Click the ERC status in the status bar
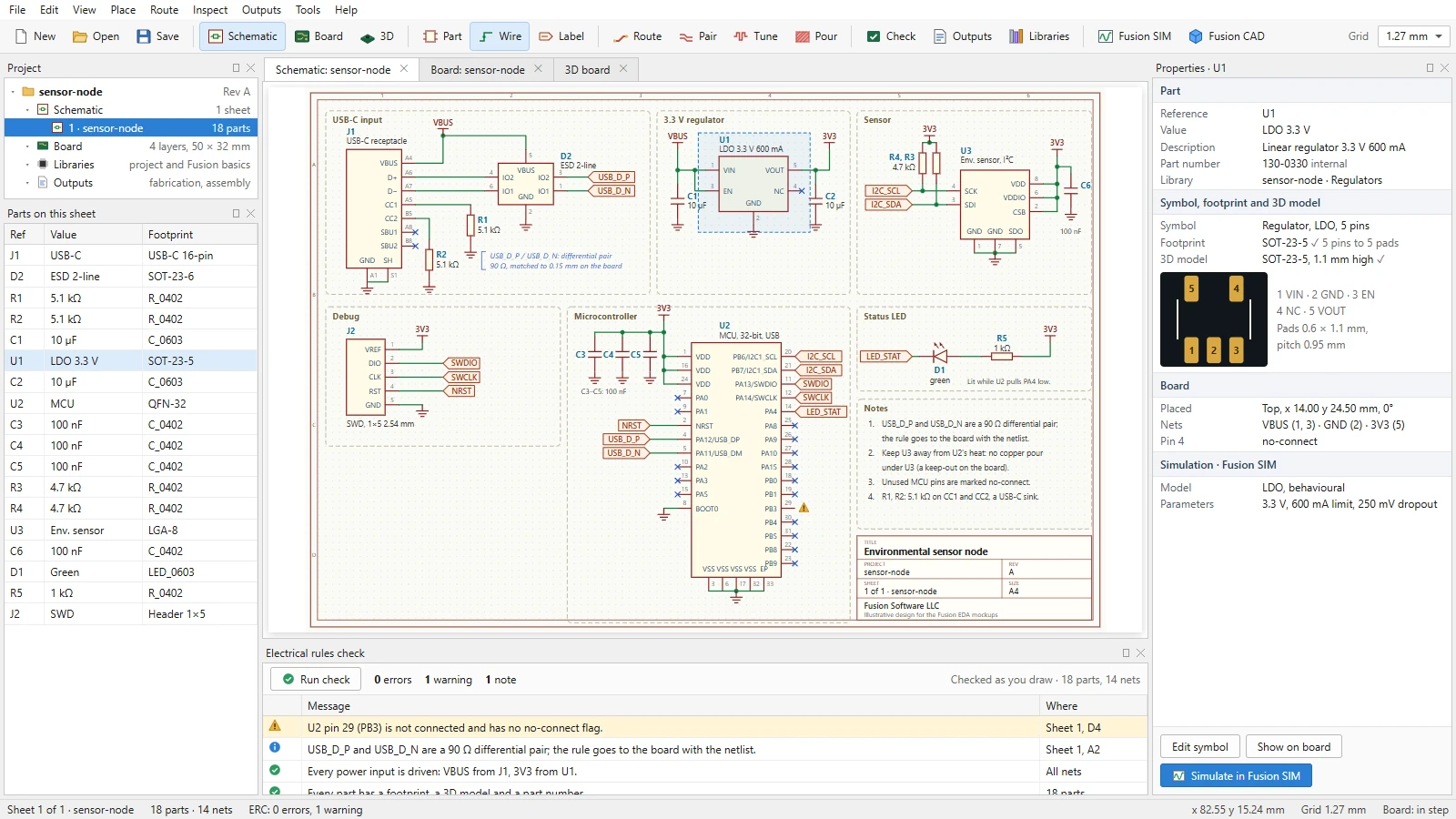 (305, 810)
